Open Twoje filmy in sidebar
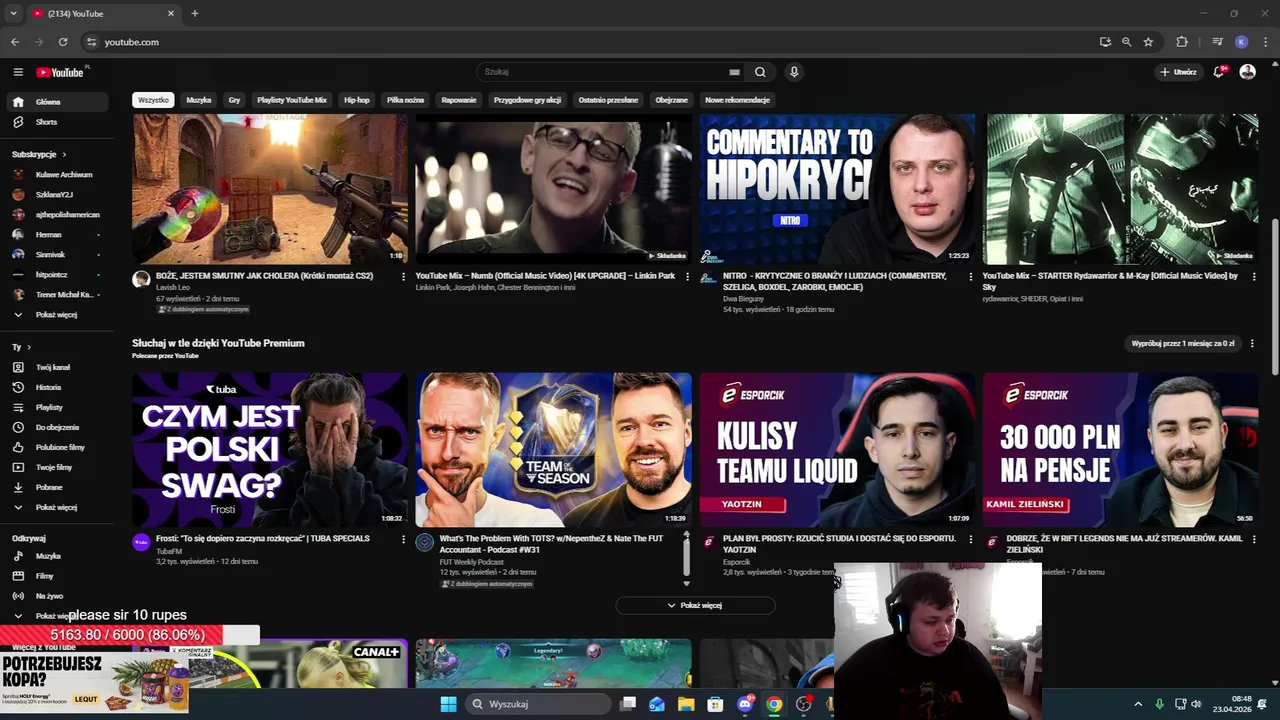Viewport: 1280px width, 720px height. tap(56, 467)
